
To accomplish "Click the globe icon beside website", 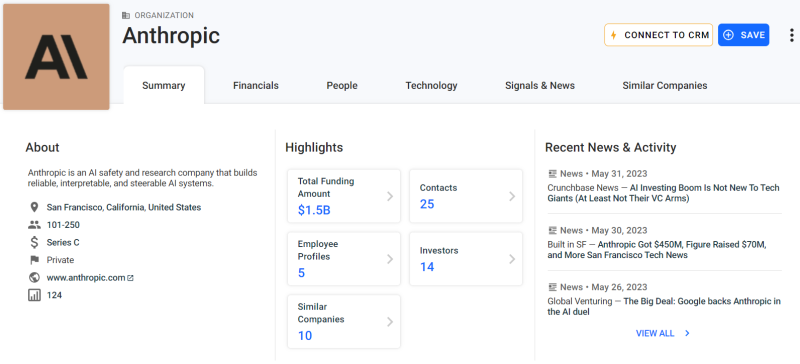I will tap(34, 278).
